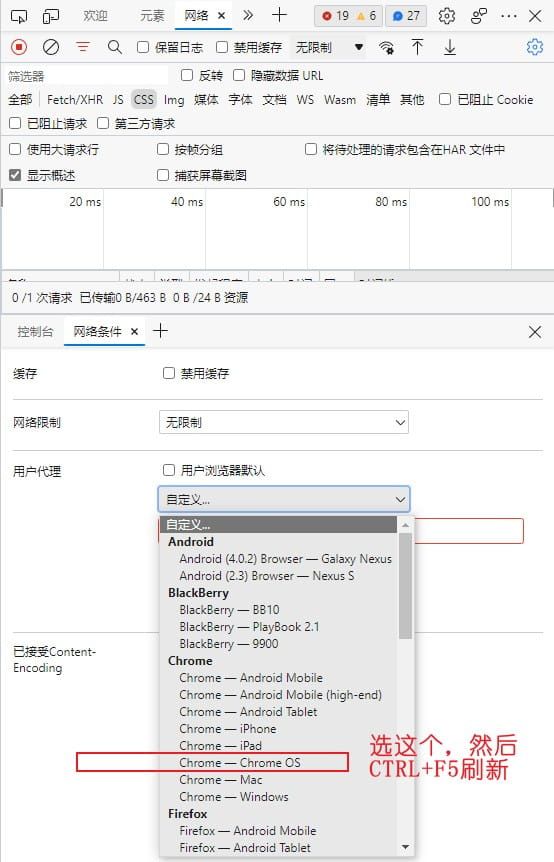Open the 19 errors and 6 warnings counter

pyautogui.click(x=349, y=16)
